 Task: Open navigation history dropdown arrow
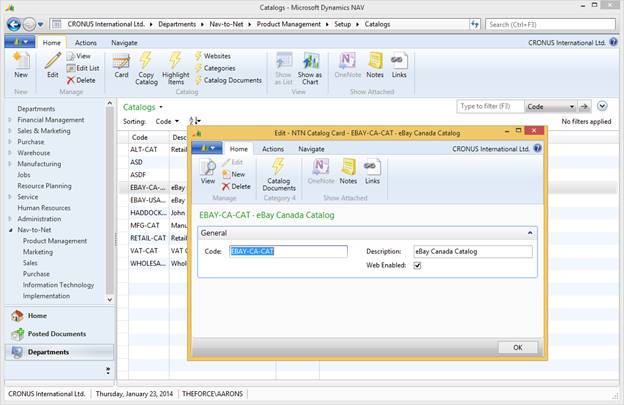click(41, 25)
